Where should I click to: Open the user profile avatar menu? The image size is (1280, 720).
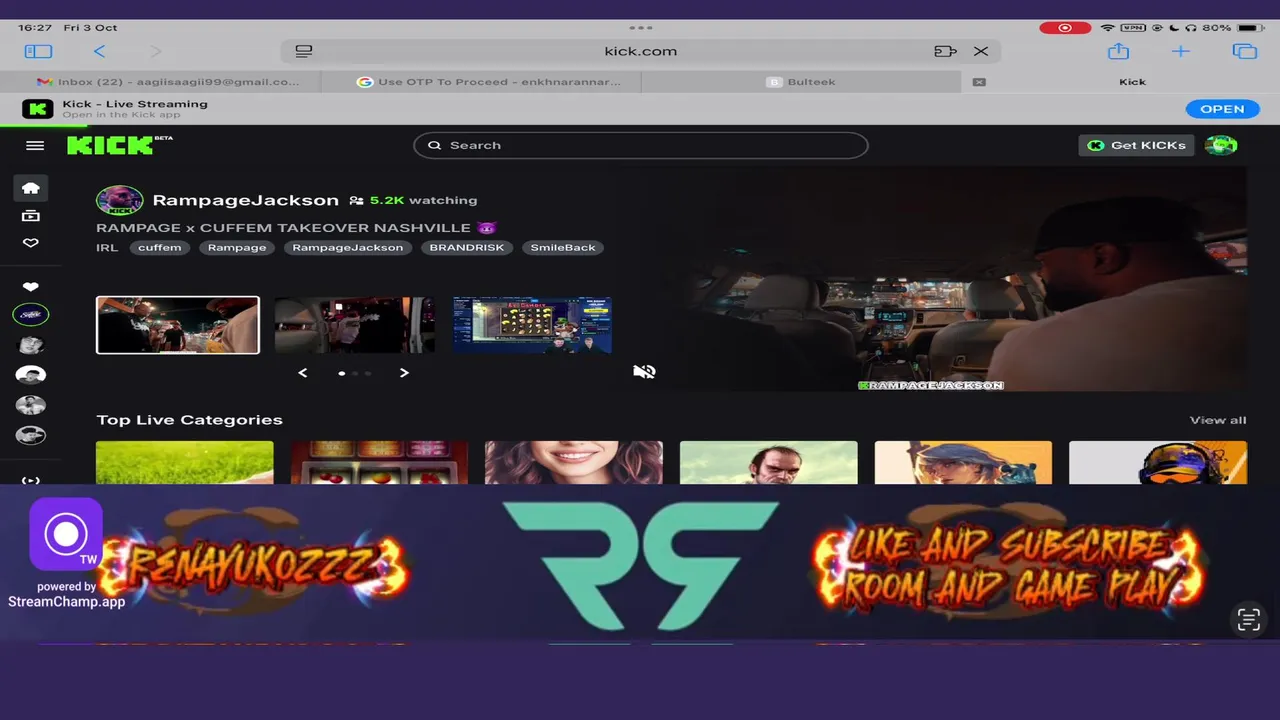(1221, 145)
